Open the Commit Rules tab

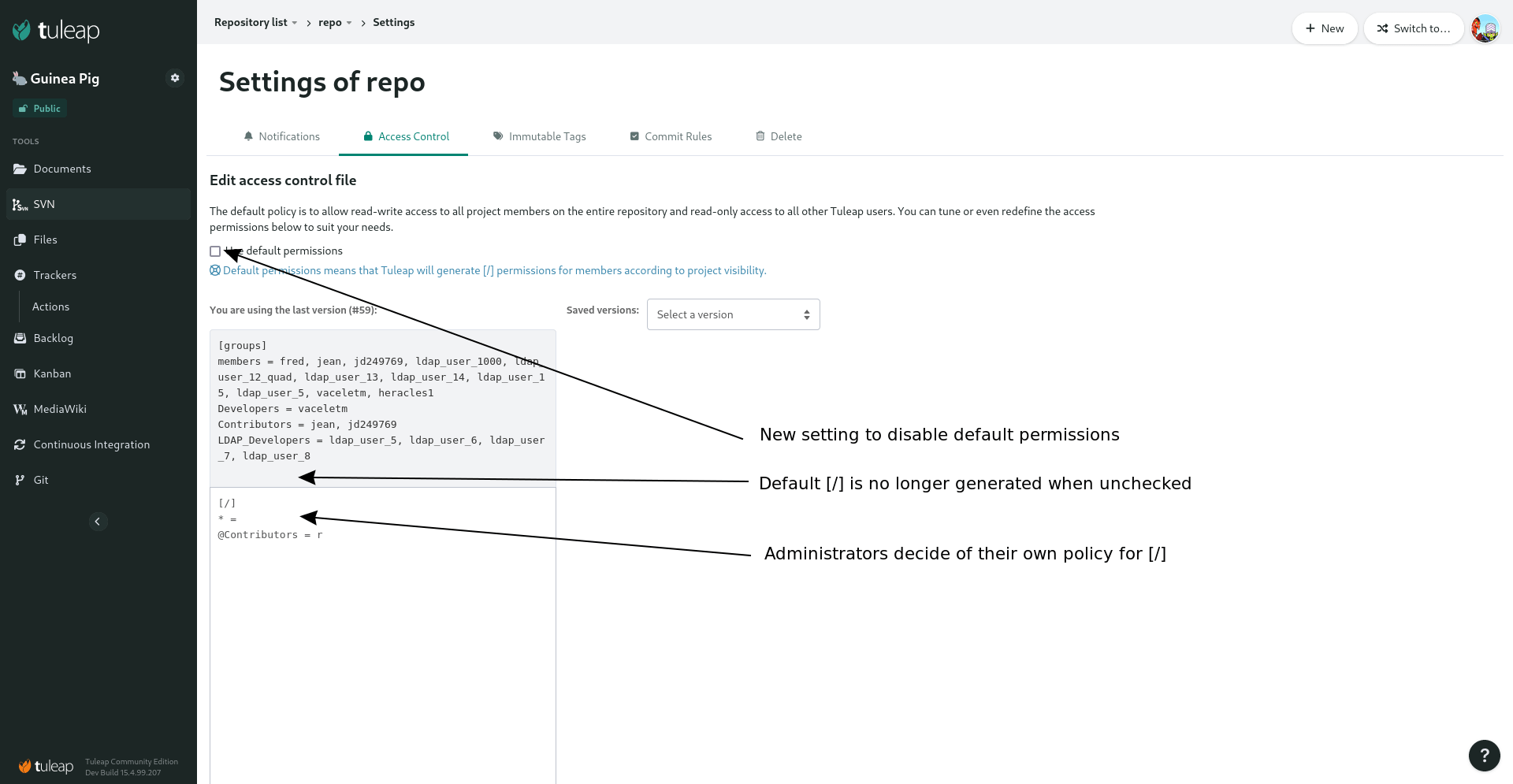pos(671,136)
